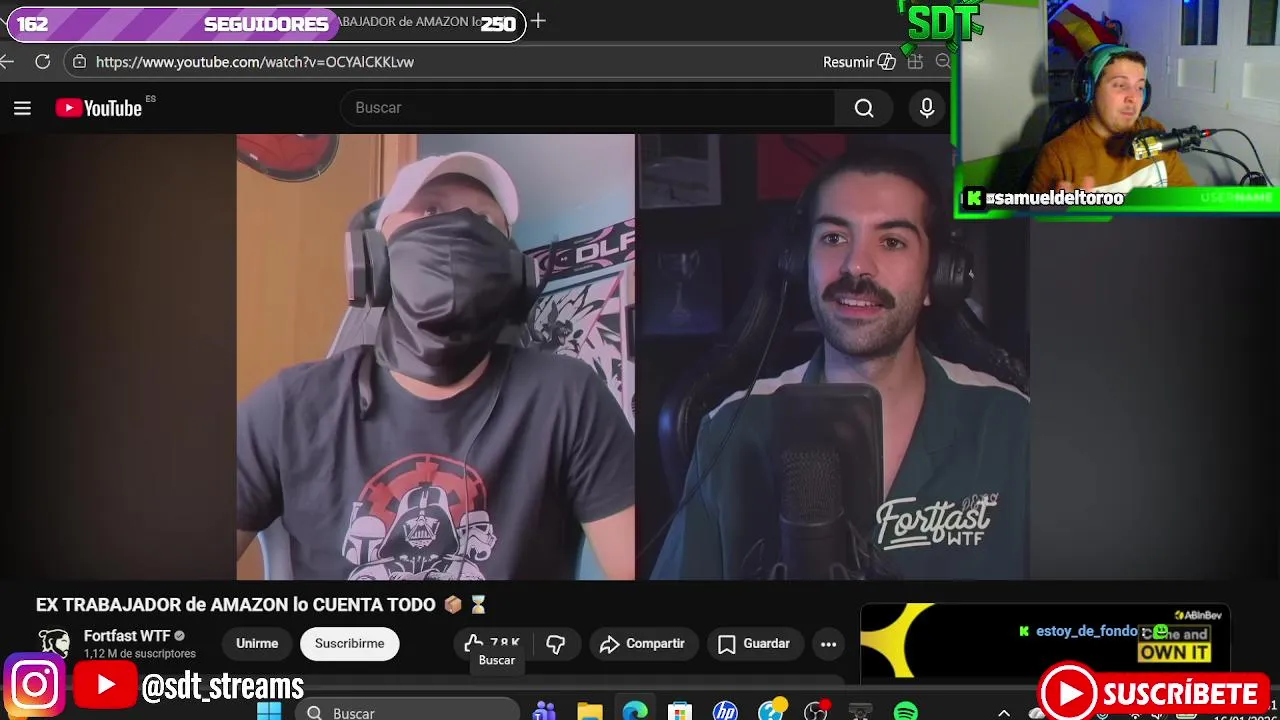The width and height of the screenshot is (1280, 720).
Task: Click the verified badge next to Fortfast WTF
Action: coord(180,636)
